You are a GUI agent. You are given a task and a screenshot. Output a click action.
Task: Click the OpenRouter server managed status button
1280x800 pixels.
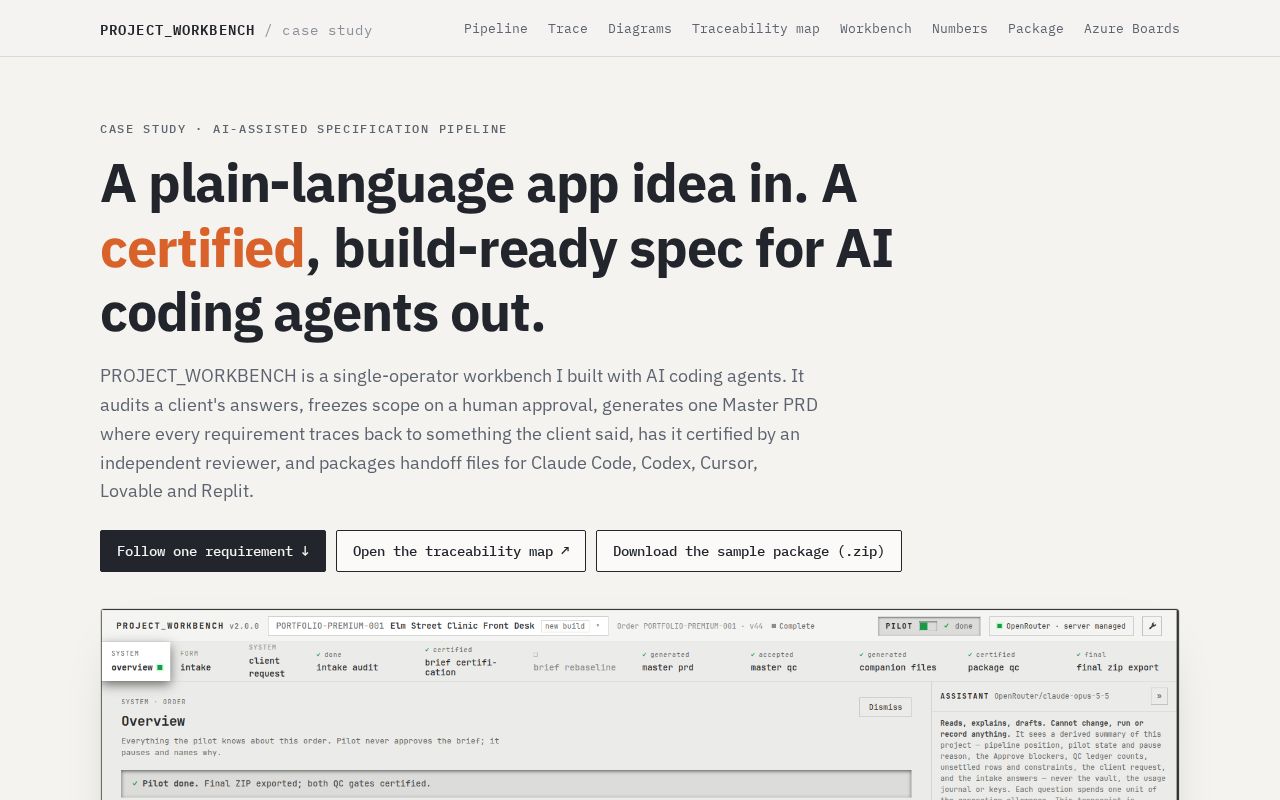click(x=1061, y=626)
